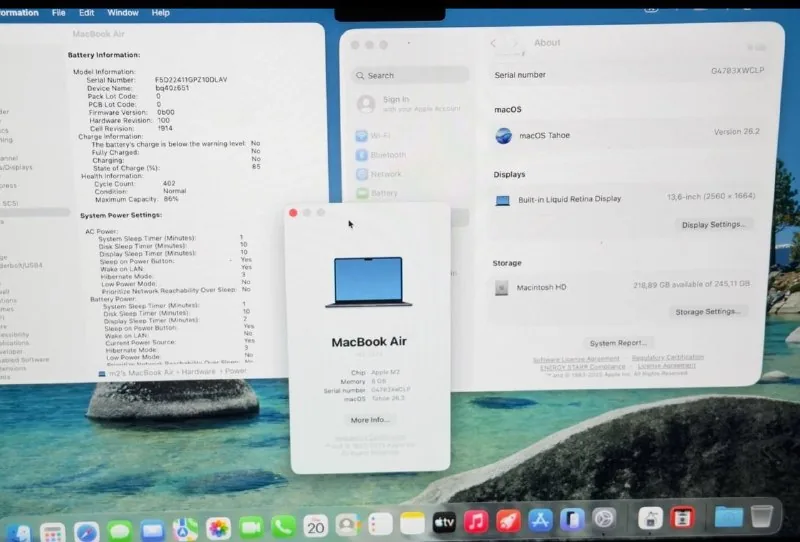Open the Edit menu
Image resolution: width=800 pixels, height=542 pixels.
pos(86,13)
